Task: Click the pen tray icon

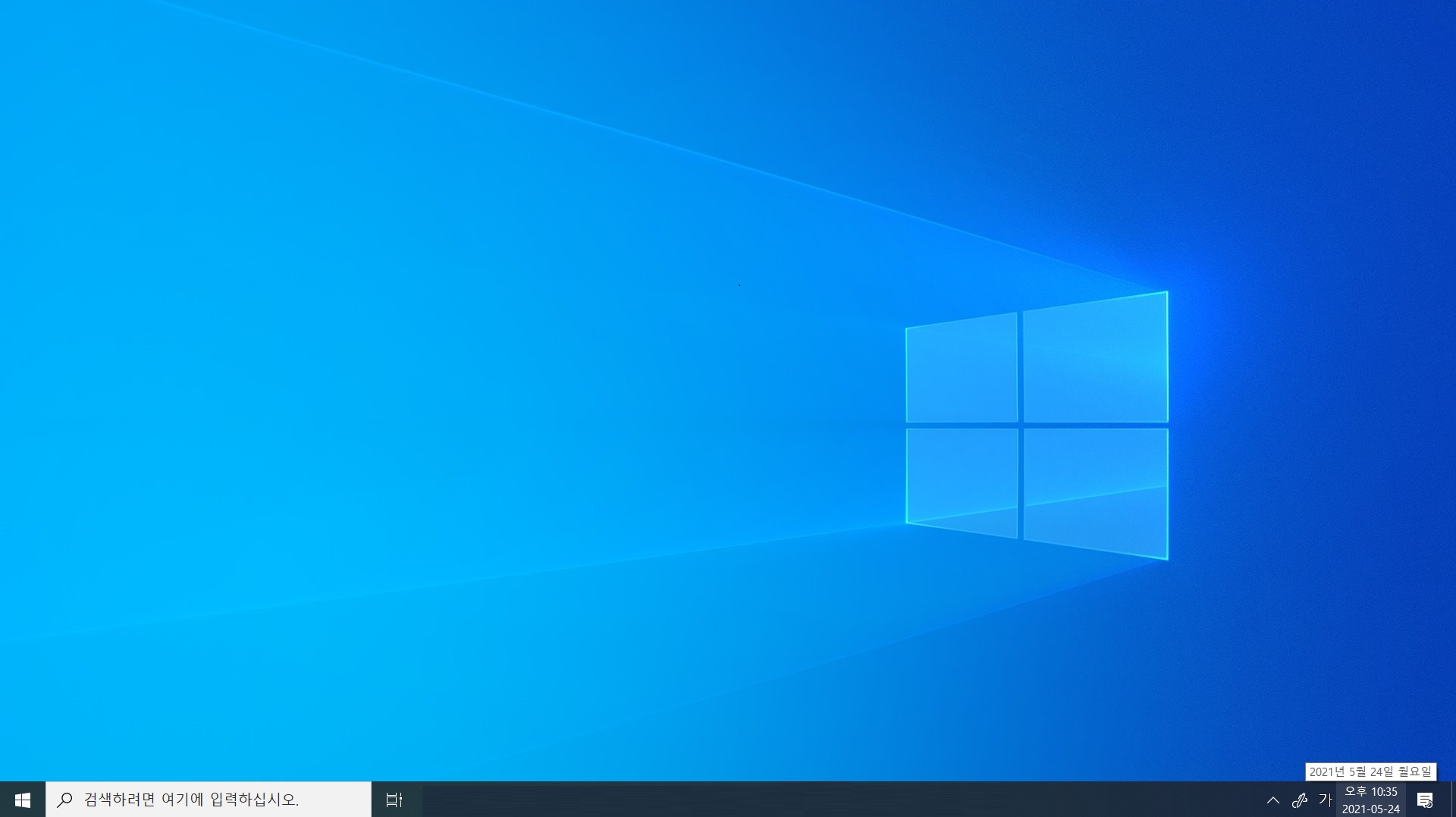Action: pos(1300,800)
